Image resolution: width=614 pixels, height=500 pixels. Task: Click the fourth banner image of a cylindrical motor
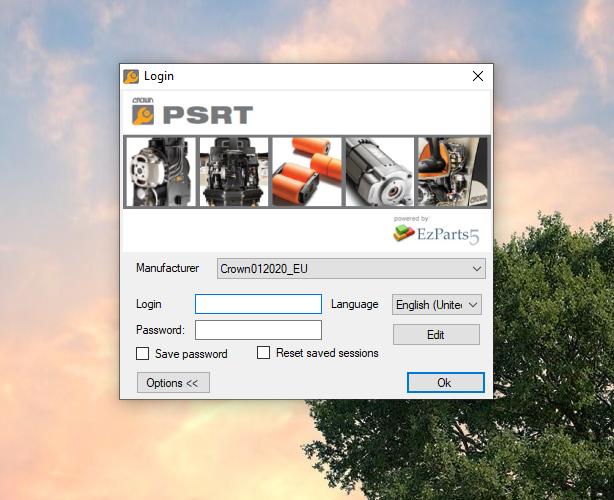click(x=379, y=171)
